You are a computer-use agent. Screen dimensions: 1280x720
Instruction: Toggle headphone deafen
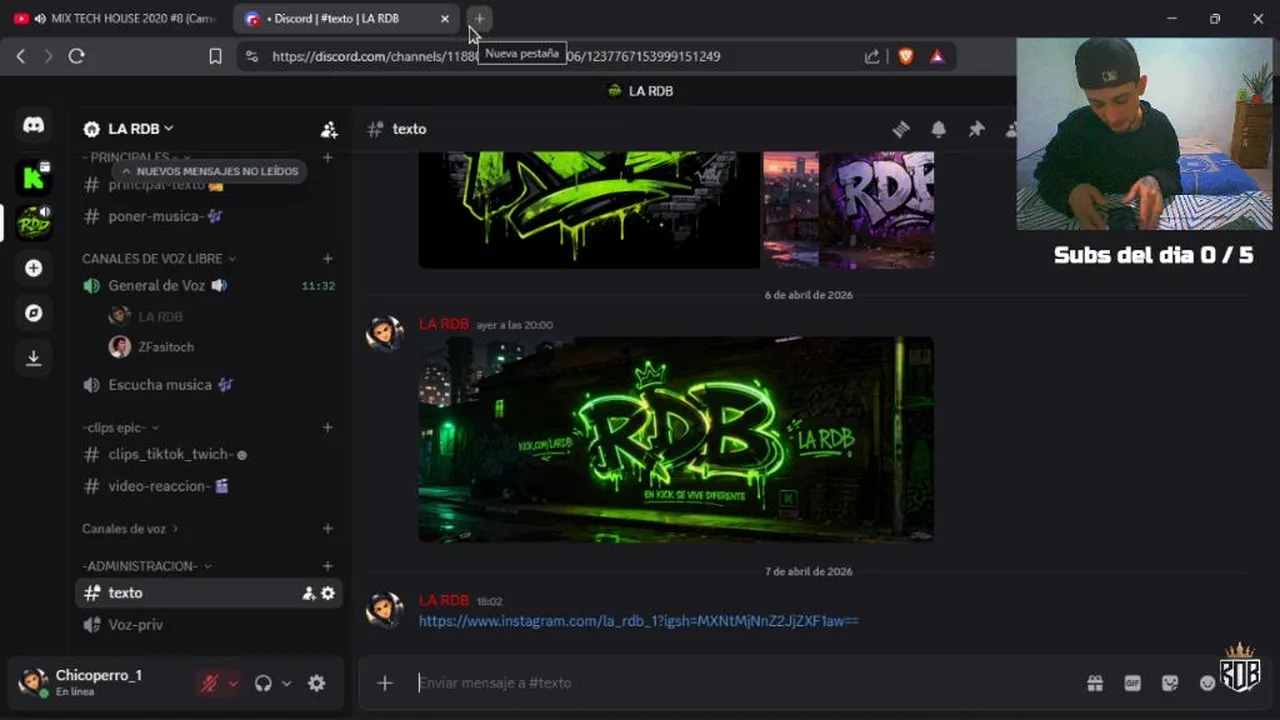tap(263, 683)
